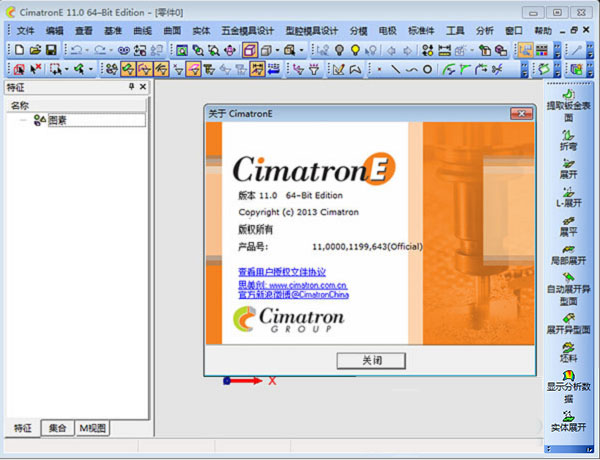Viewport: 600px width, 460px height.
Task: Select the Line drawing tool
Action: 395,69
